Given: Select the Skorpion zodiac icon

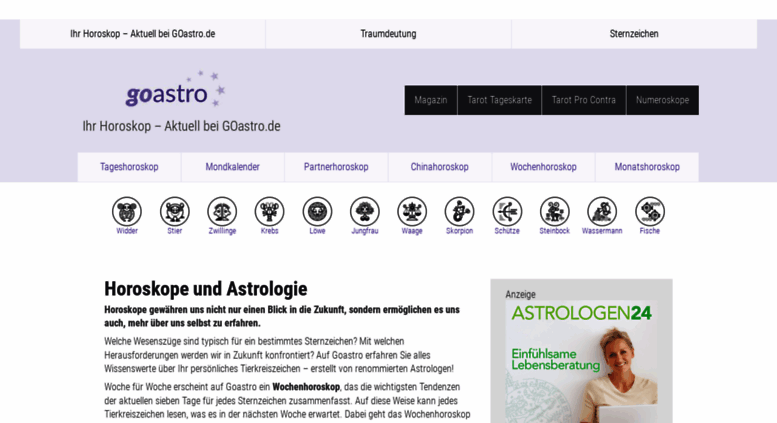Looking at the screenshot, I should click(459, 212).
